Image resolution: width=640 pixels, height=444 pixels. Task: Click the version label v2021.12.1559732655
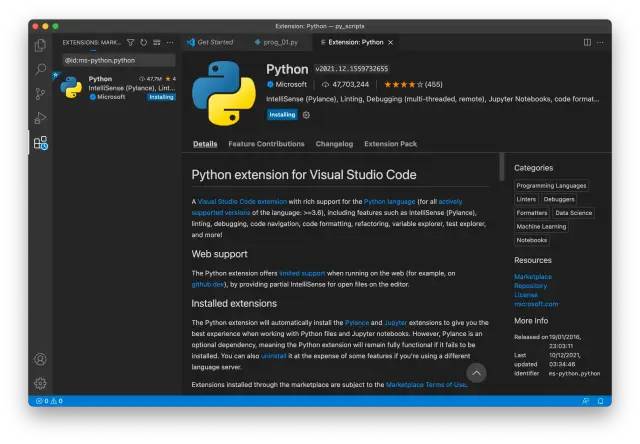[x=351, y=69]
